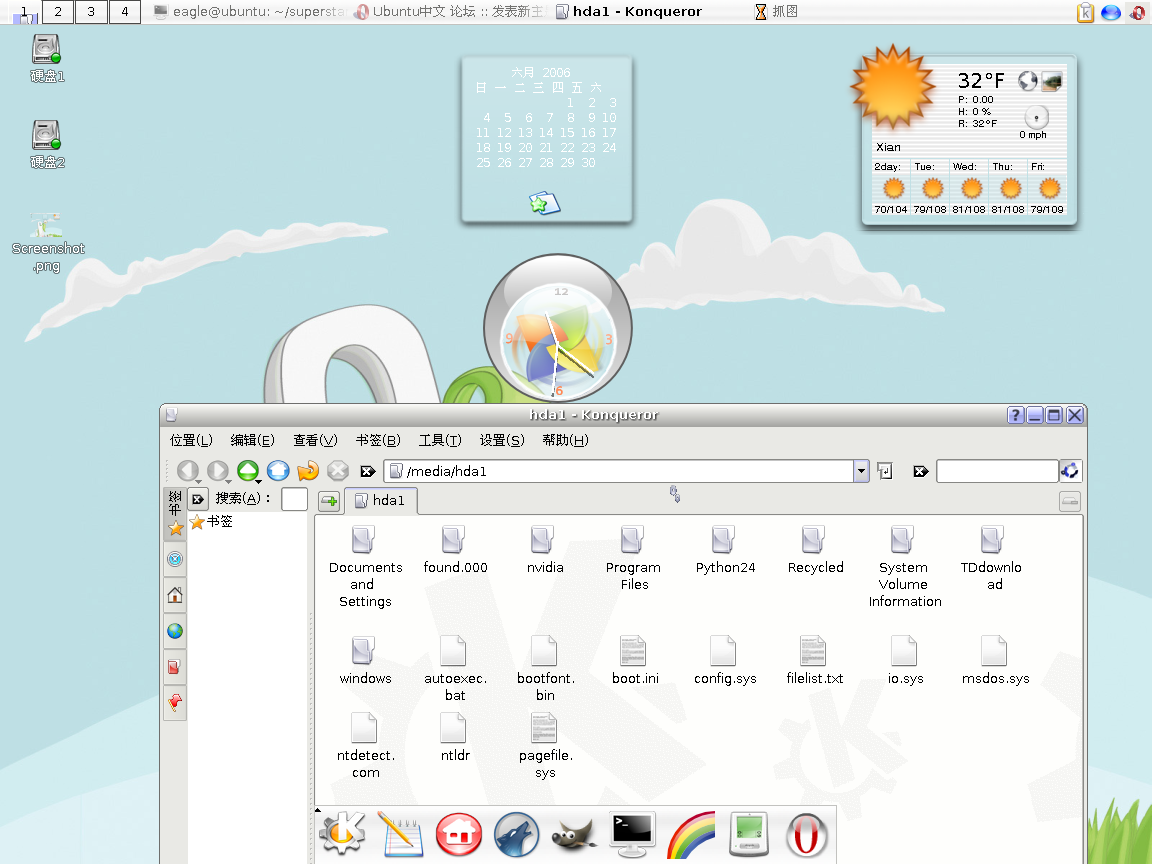Select the Program Files folder
The width and height of the screenshot is (1152, 864).
pyautogui.click(x=633, y=558)
